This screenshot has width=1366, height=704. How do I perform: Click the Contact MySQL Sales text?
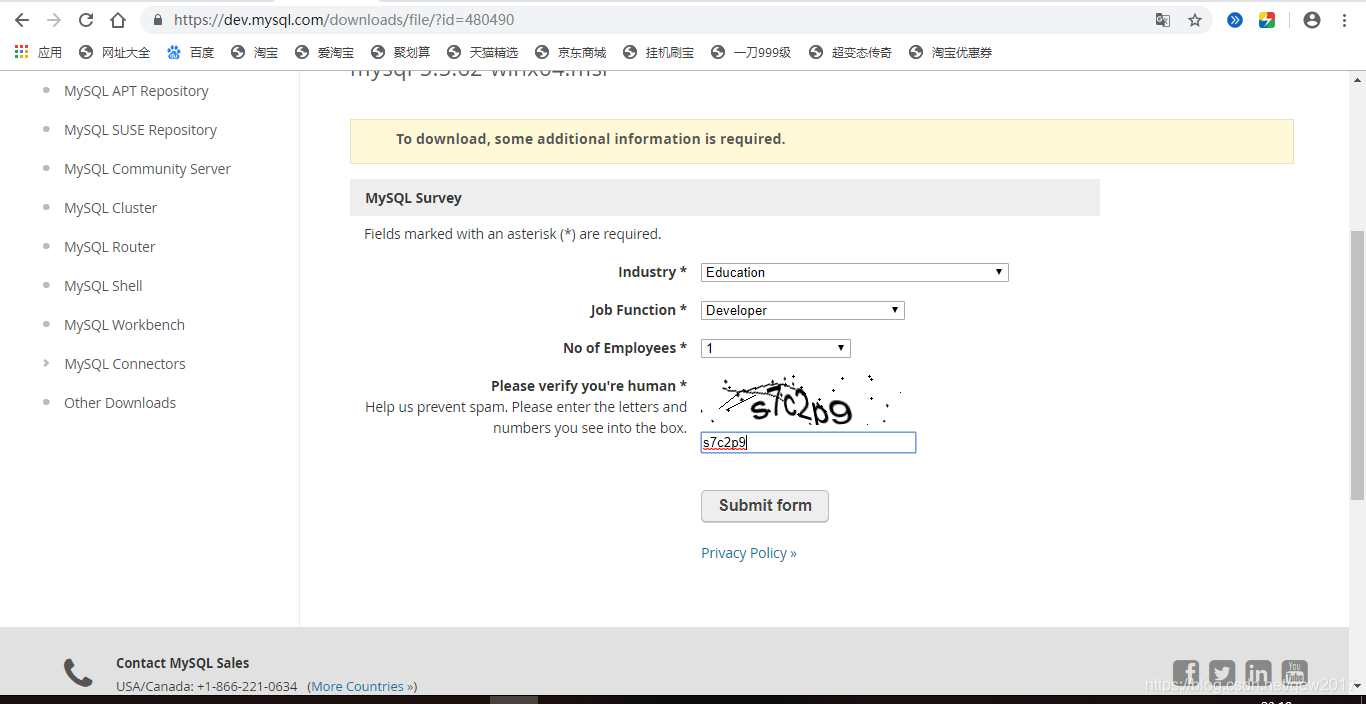tap(183, 663)
